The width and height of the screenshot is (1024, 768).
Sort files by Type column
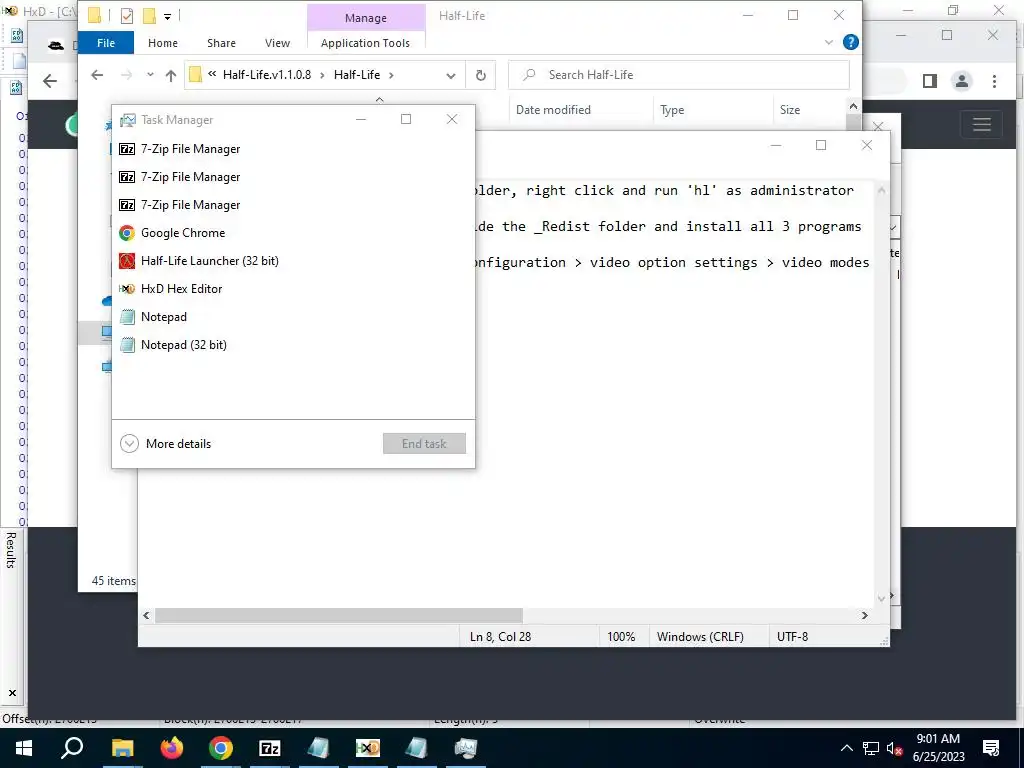point(712,110)
